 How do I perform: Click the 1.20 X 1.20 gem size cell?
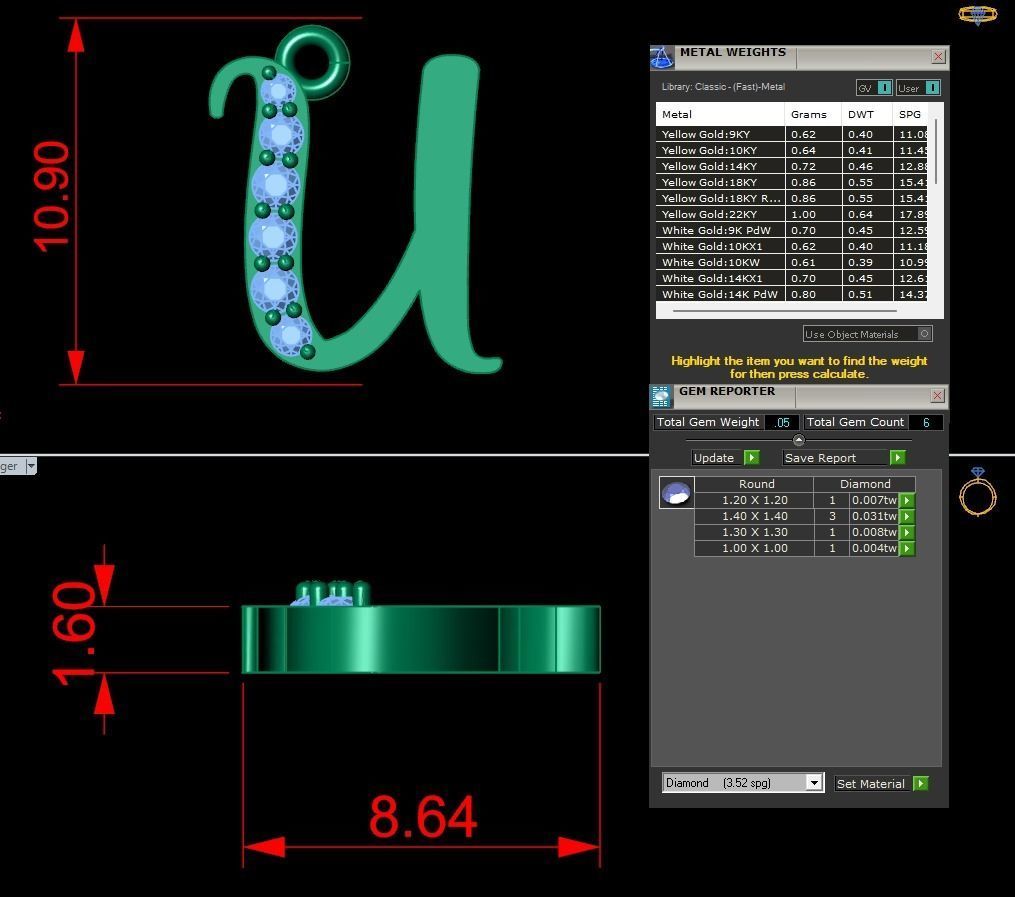click(754, 500)
